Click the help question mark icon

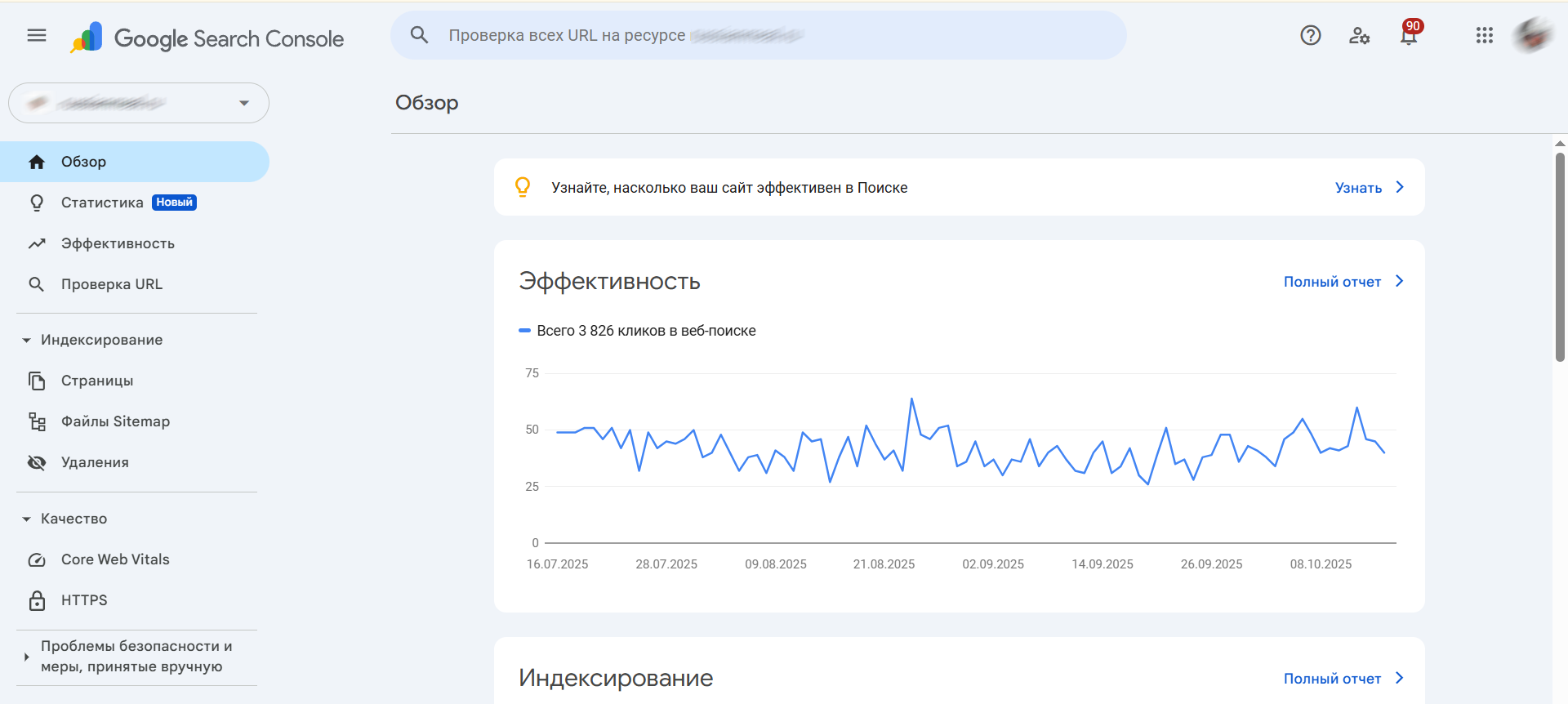click(x=1310, y=35)
